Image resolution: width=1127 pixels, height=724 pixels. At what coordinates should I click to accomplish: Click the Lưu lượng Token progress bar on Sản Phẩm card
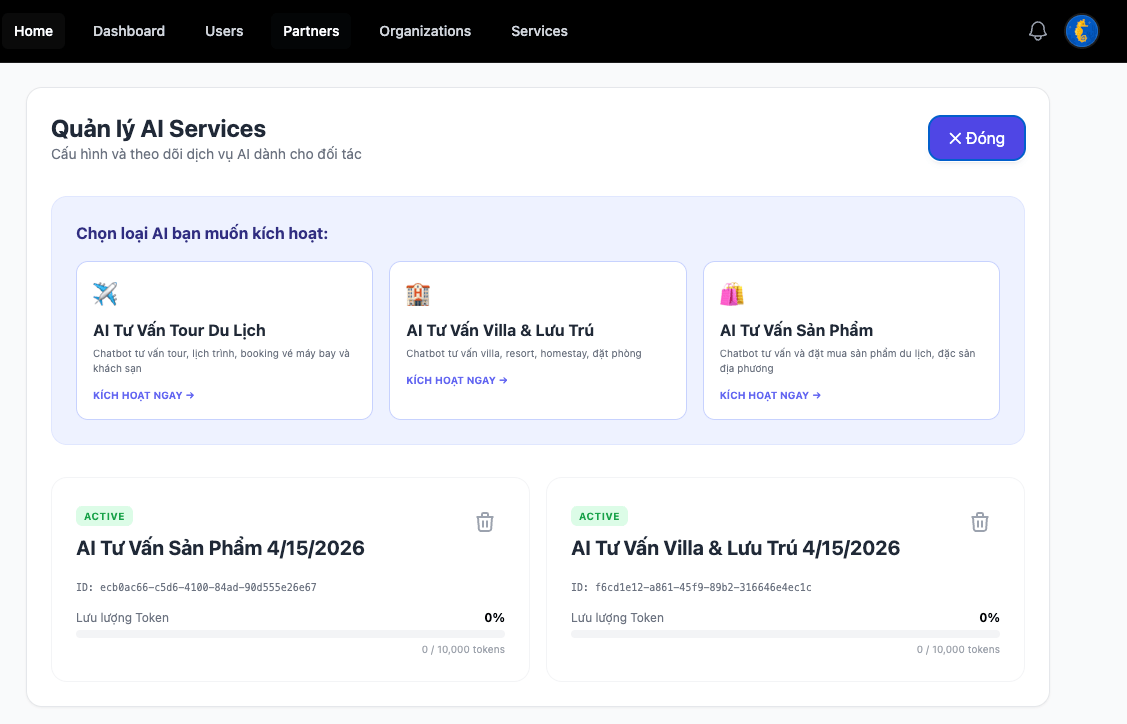tap(290, 634)
